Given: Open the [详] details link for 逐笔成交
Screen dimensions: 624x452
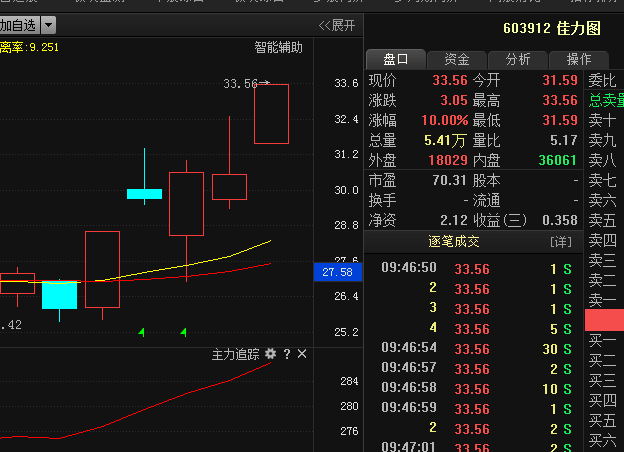Looking at the screenshot, I should point(560,242).
